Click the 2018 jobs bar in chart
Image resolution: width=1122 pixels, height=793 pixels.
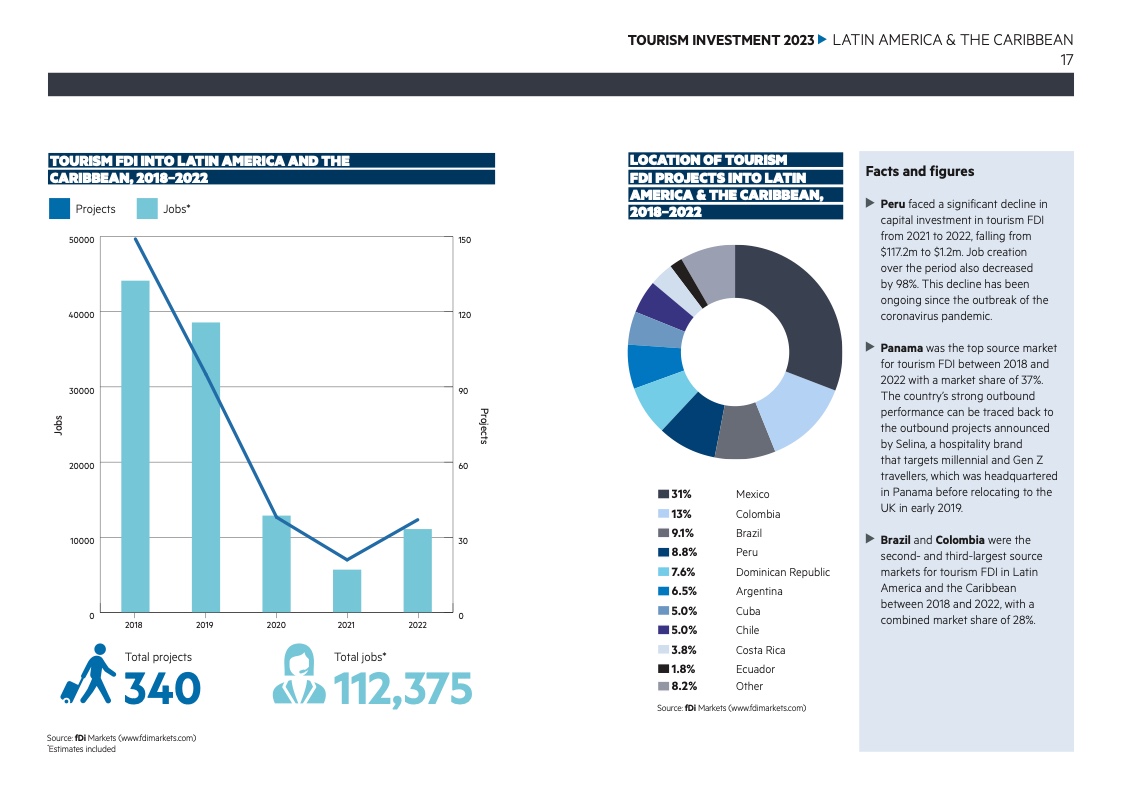[135, 446]
